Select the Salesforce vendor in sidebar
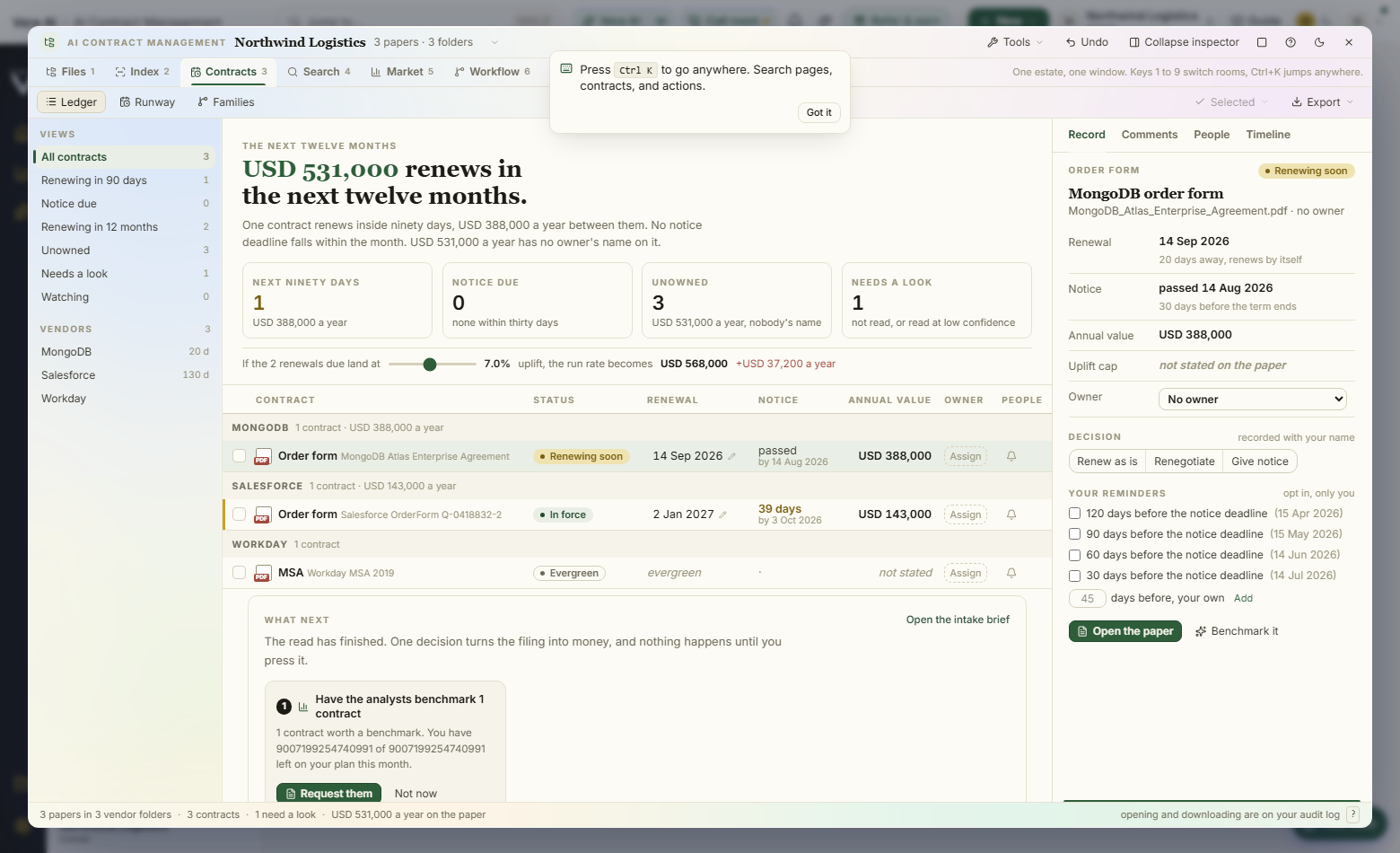Image resolution: width=1400 pixels, height=853 pixels. pos(124,375)
